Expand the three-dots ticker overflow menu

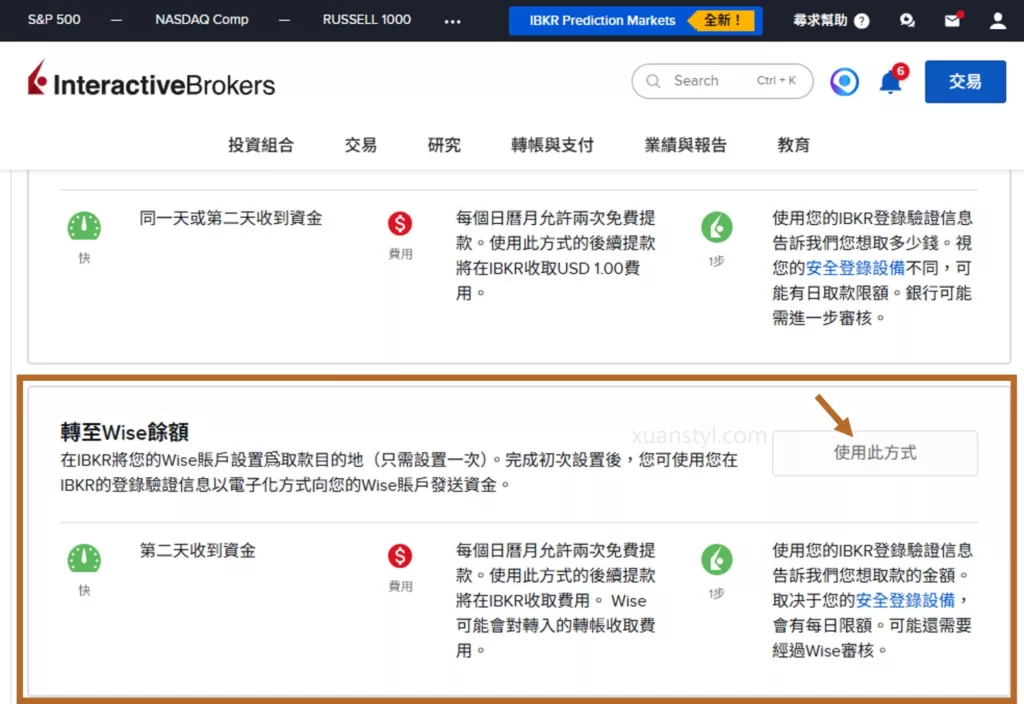(452, 21)
